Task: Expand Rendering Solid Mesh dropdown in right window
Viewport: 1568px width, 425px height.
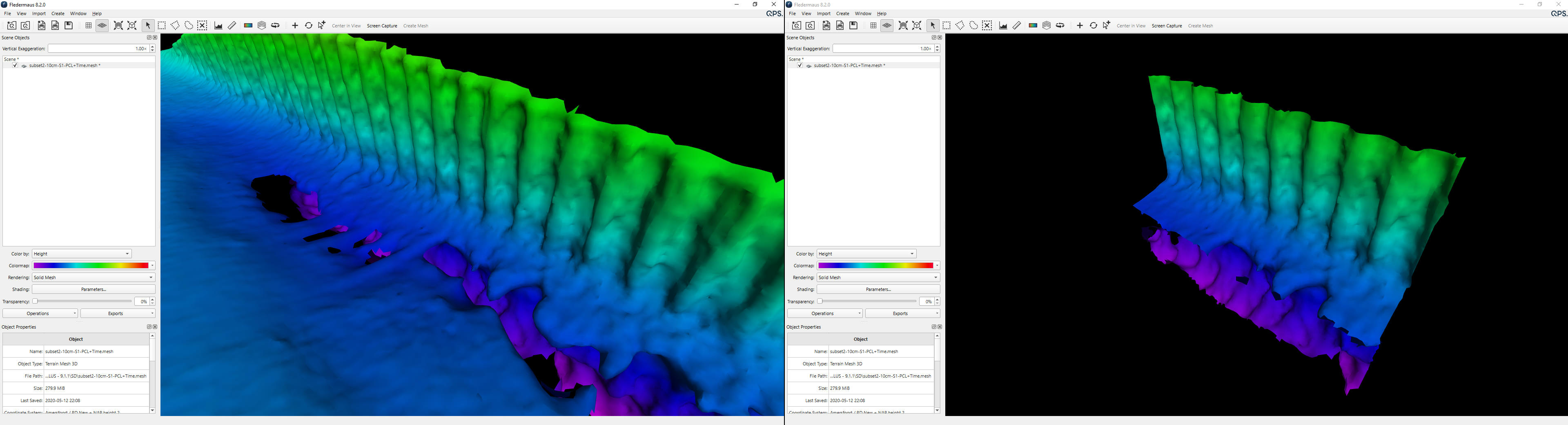Action: tap(878, 277)
